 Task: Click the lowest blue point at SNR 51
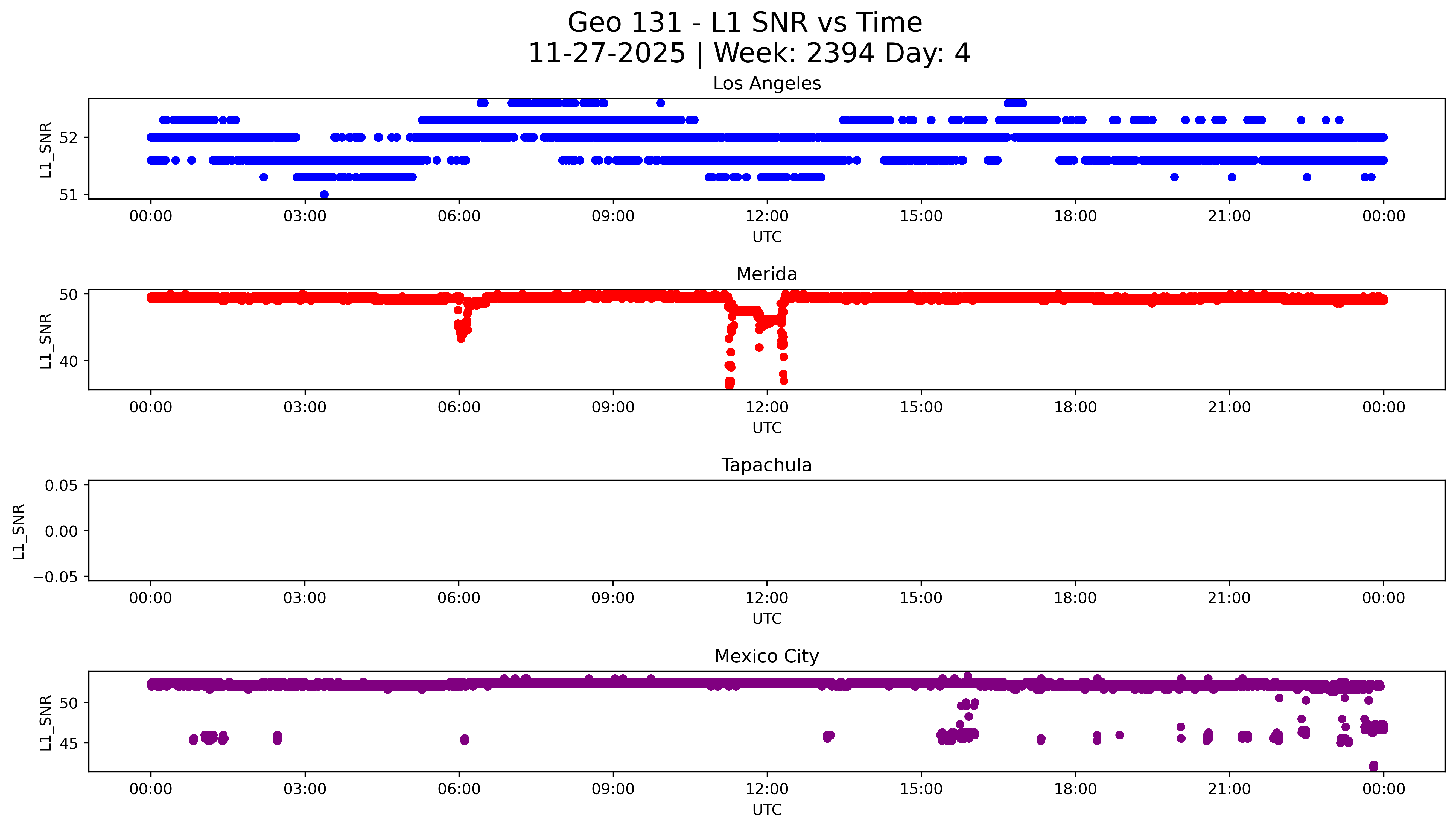tap(324, 195)
